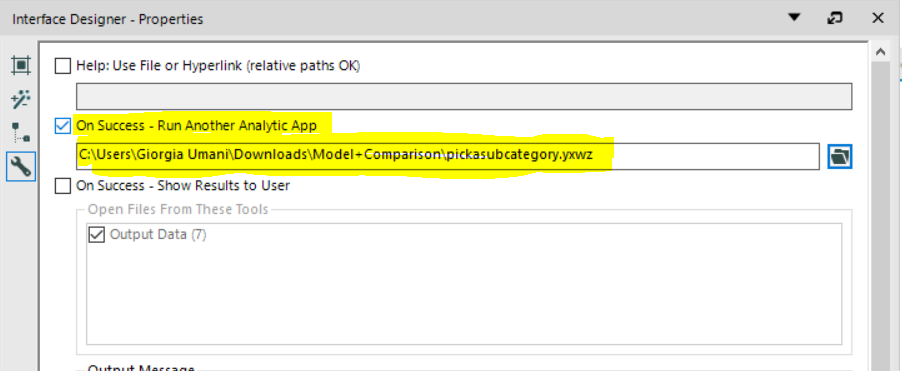Browse for analytic app with folder icon
902x371 pixels.
[839, 156]
